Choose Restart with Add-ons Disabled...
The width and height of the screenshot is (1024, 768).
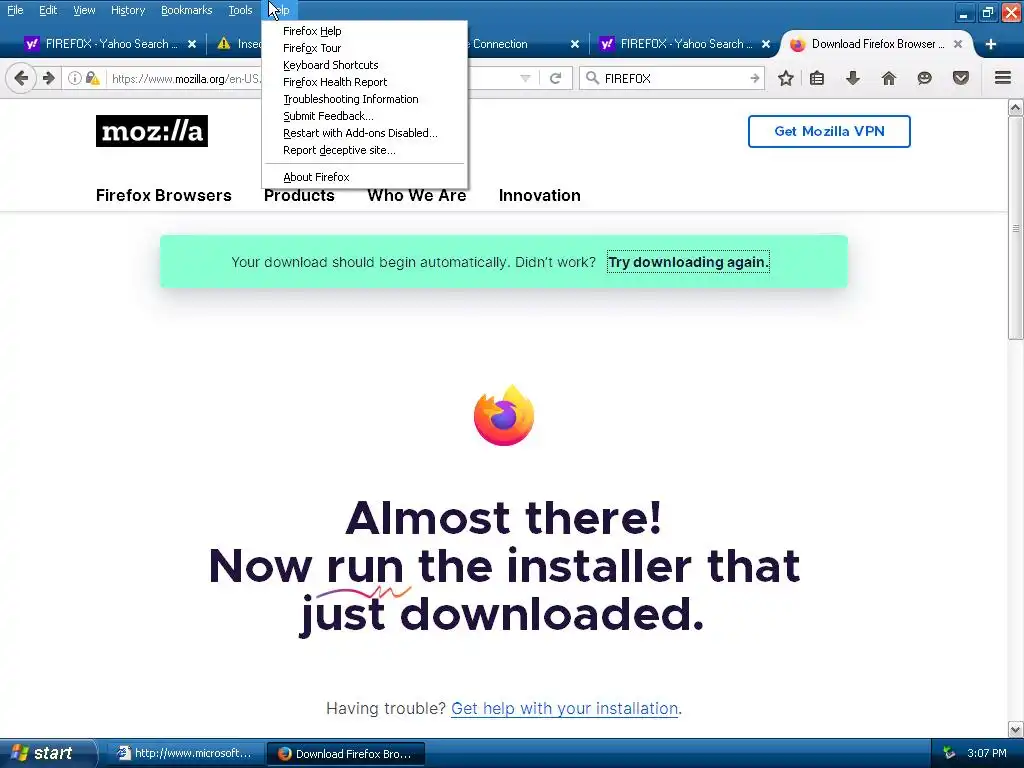[x=364, y=133]
